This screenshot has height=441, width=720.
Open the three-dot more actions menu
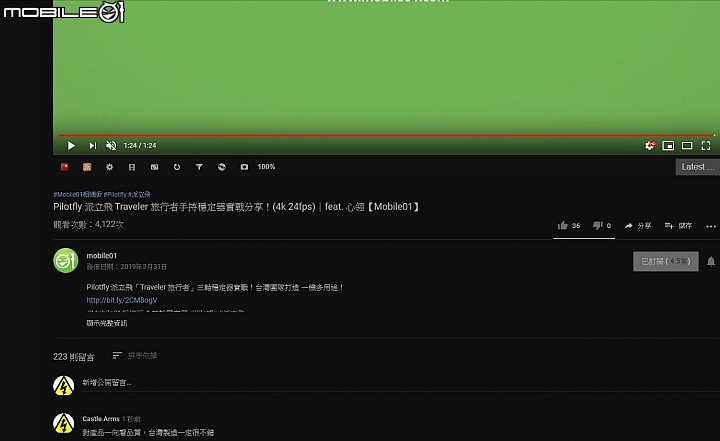click(711, 226)
